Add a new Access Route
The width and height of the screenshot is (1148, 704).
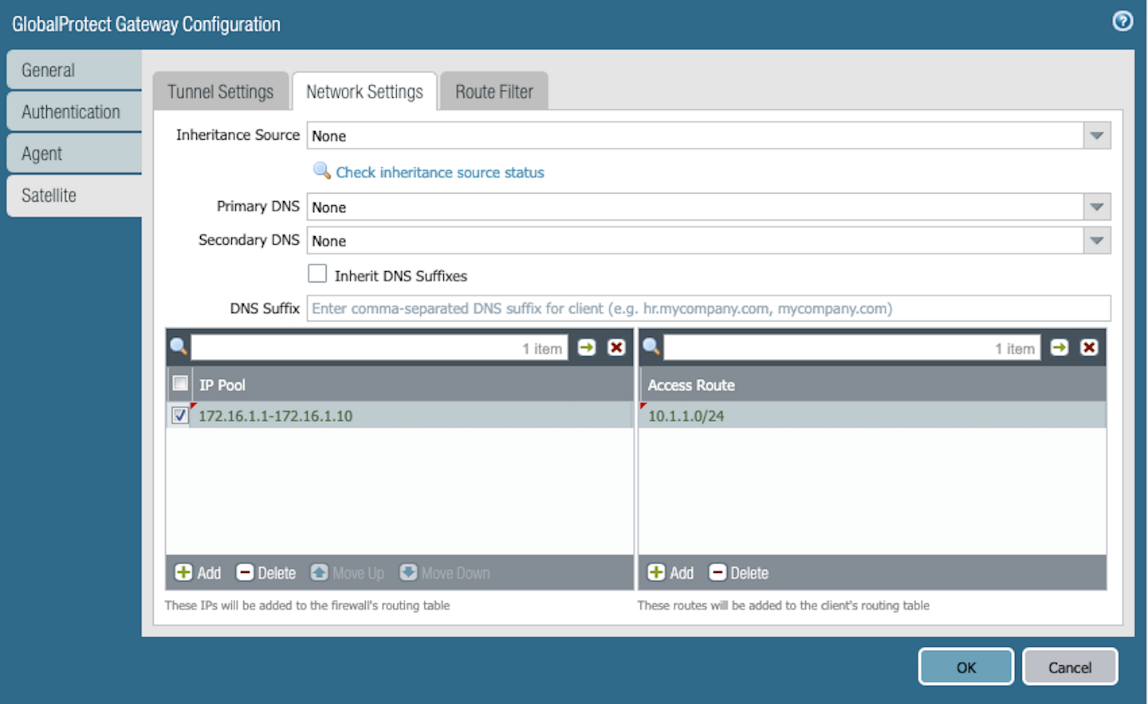pyautogui.click(x=670, y=572)
